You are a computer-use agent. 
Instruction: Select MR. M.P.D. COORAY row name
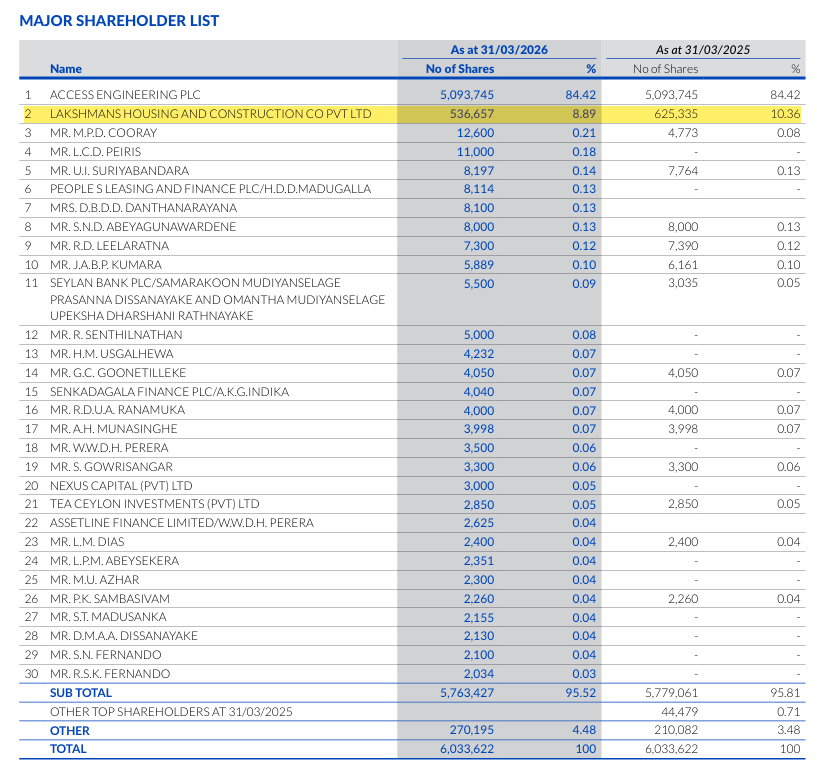(x=103, y=133)
